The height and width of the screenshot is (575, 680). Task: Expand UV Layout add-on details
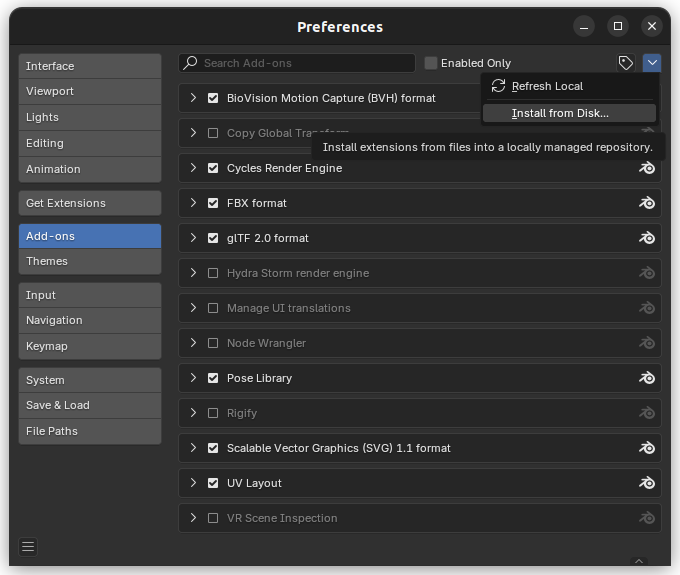coord(193,483)
